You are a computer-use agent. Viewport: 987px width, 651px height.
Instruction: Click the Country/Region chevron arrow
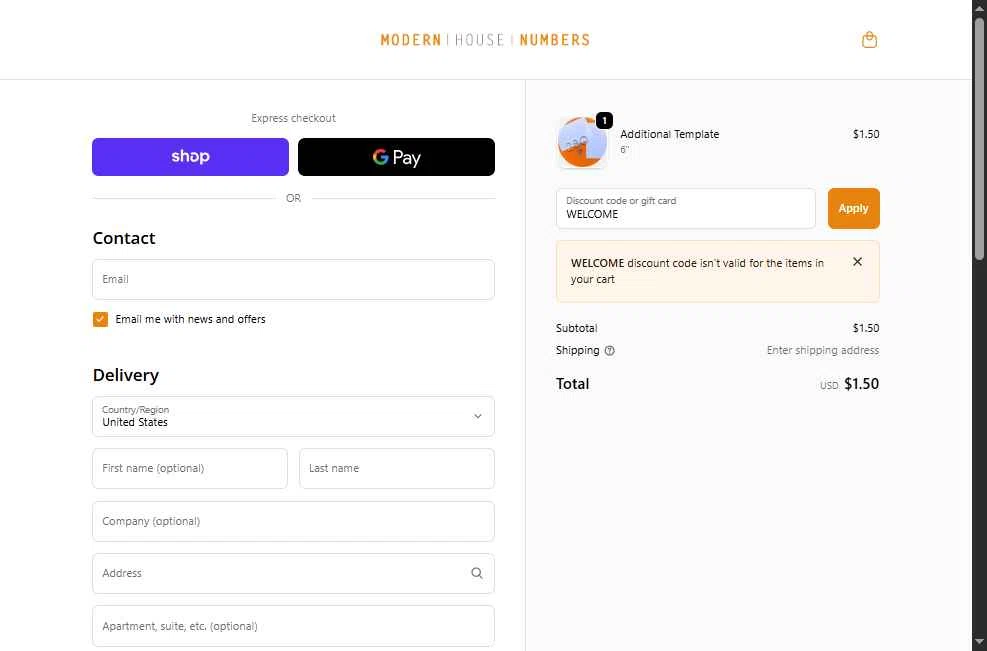point(478,416)
